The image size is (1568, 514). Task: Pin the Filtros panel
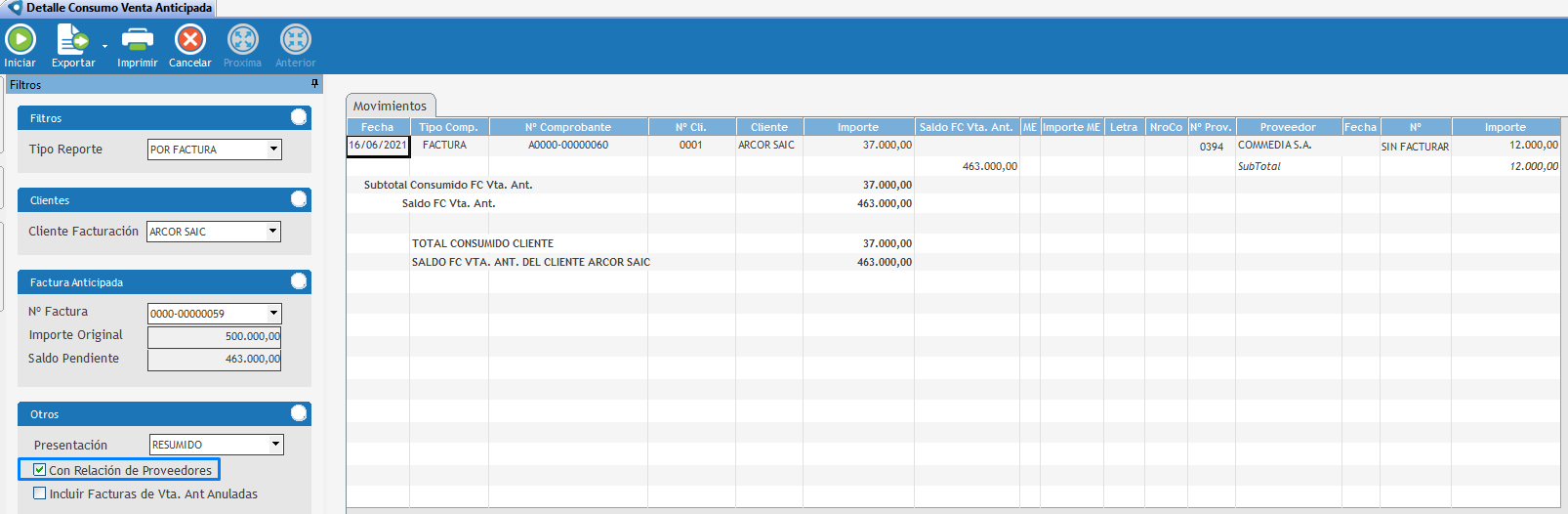pyautogui.click(x=314, y=84)
